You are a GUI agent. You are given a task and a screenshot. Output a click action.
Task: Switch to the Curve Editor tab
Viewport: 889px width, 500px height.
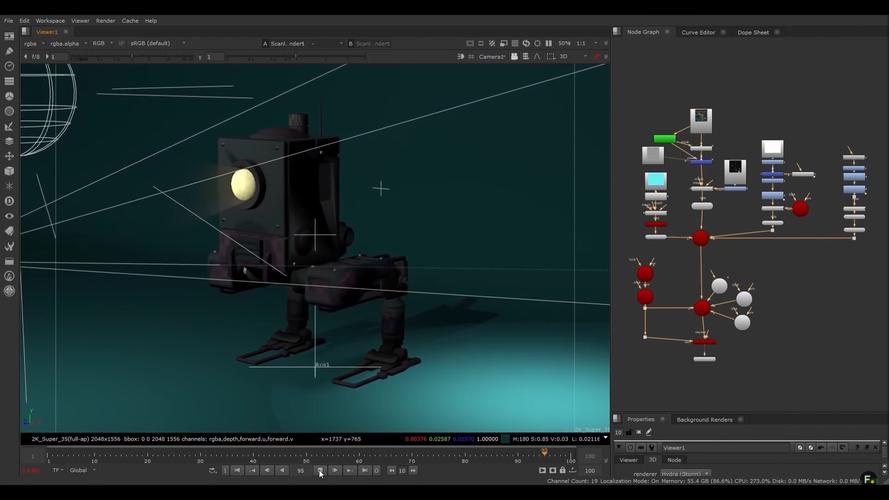[x=698, y=32]
